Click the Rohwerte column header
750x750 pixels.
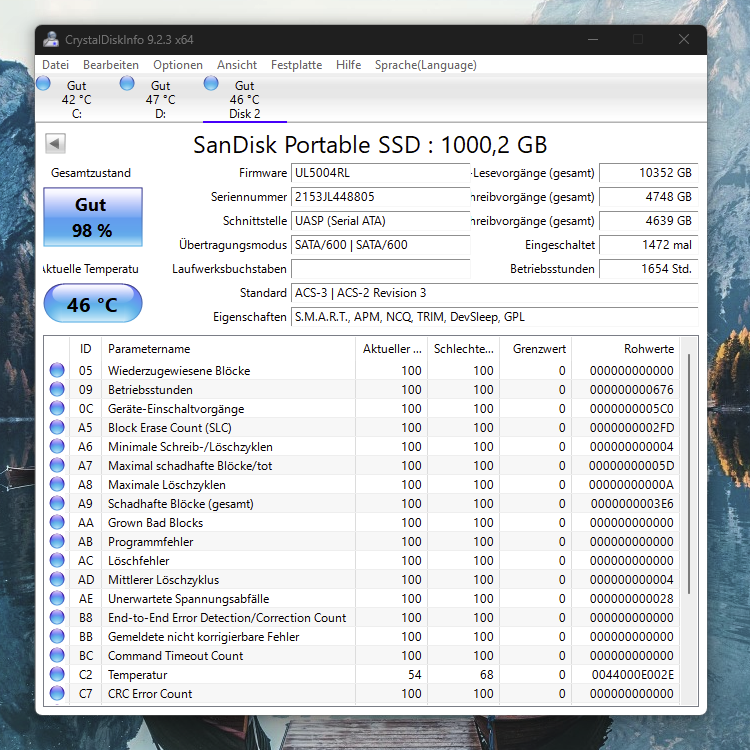626,349
